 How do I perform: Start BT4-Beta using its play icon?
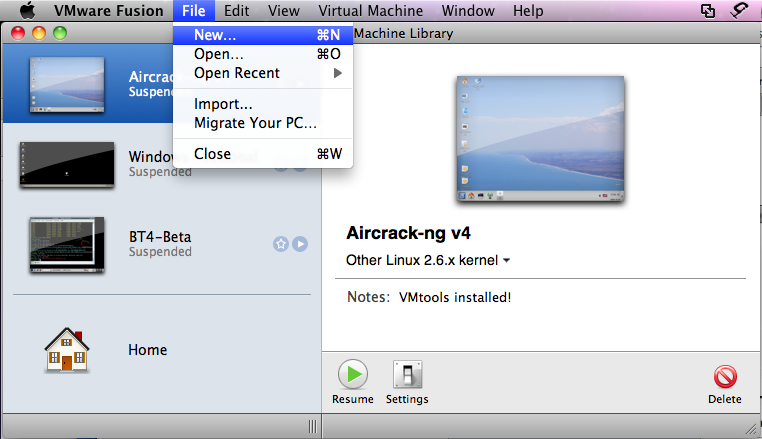[x=300, y=244]
